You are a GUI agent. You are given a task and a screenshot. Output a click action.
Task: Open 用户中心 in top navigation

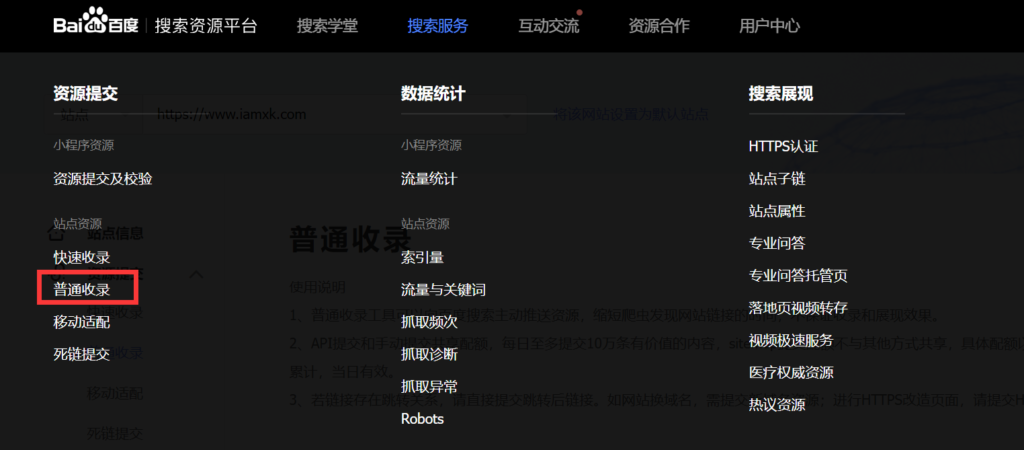(769, 26)
